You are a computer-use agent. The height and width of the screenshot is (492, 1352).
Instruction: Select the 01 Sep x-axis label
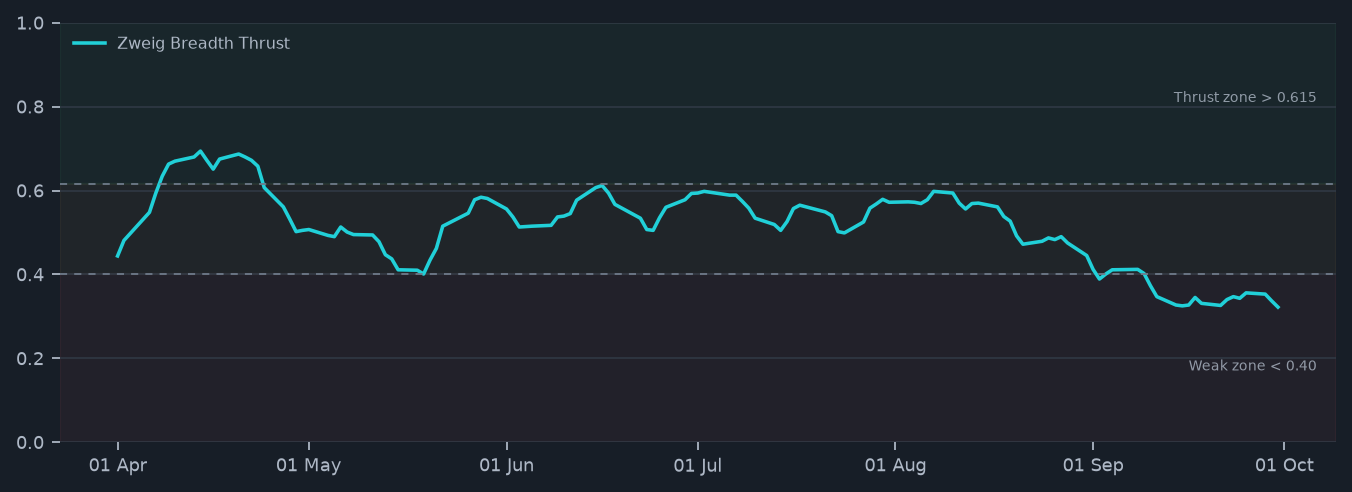pos(1093,465)
